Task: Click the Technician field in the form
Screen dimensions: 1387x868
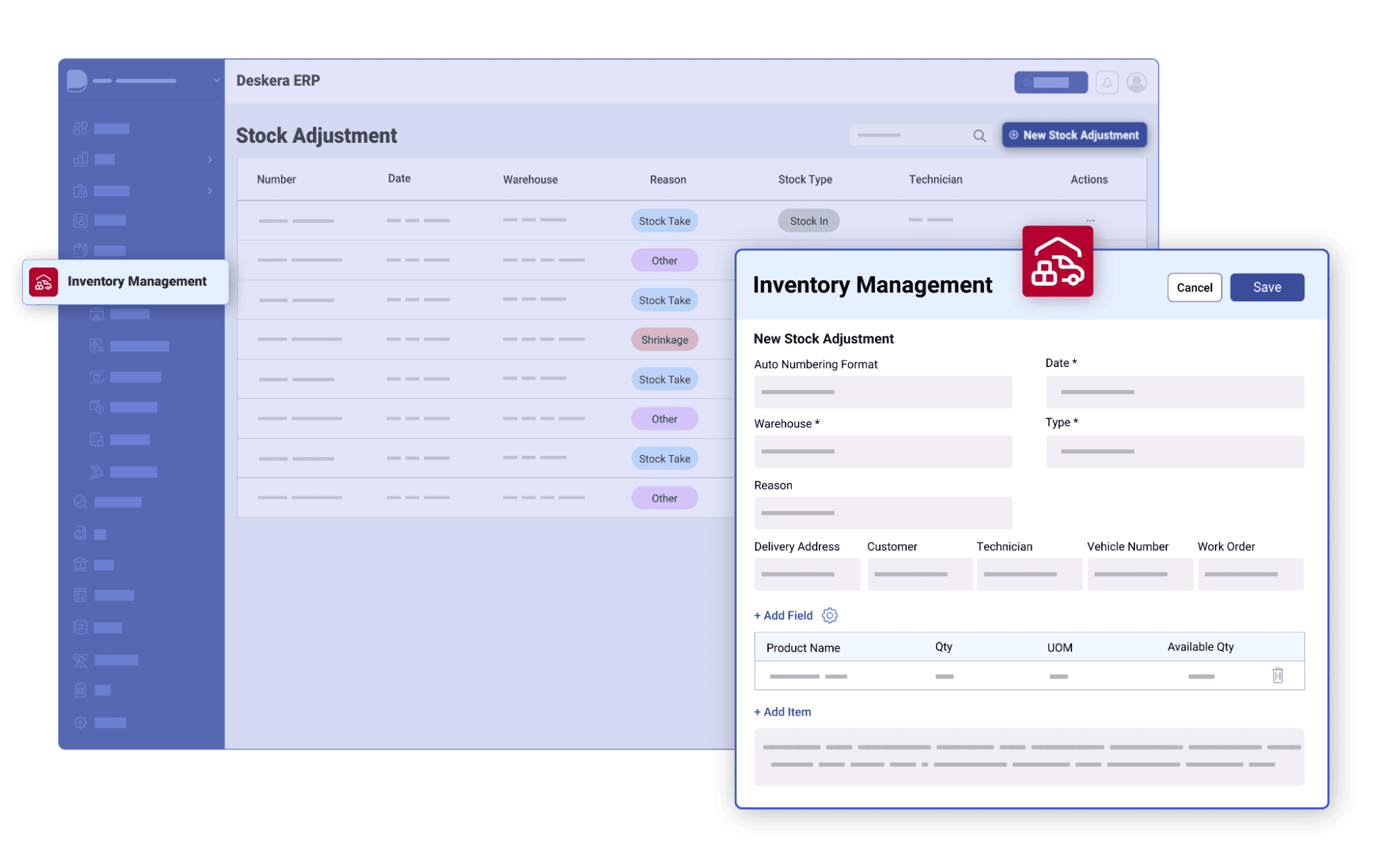Action: [x=1029, y=575]
